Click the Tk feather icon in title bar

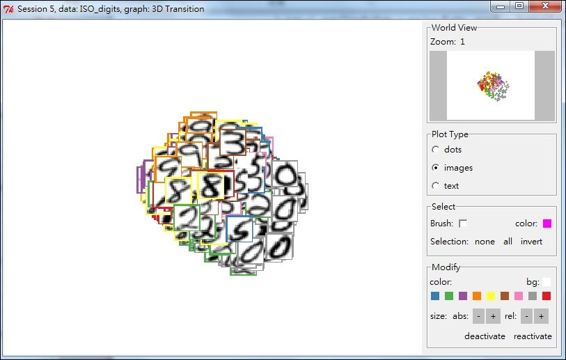click(x=8, y=9)
